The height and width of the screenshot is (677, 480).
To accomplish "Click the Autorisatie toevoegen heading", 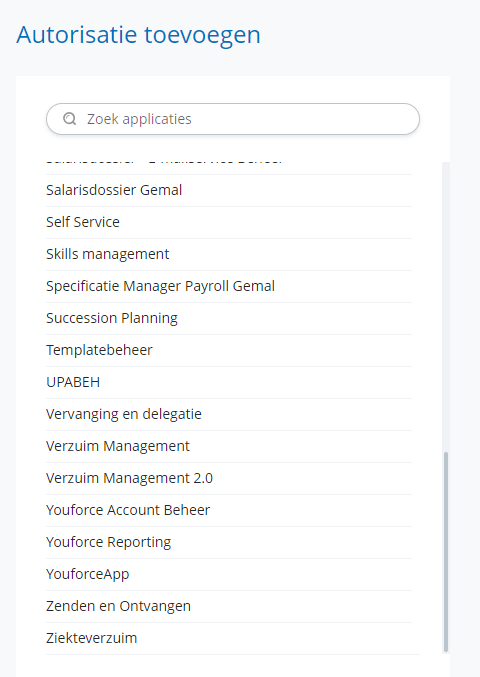I will pyautogui.click(x=139, y=35).
